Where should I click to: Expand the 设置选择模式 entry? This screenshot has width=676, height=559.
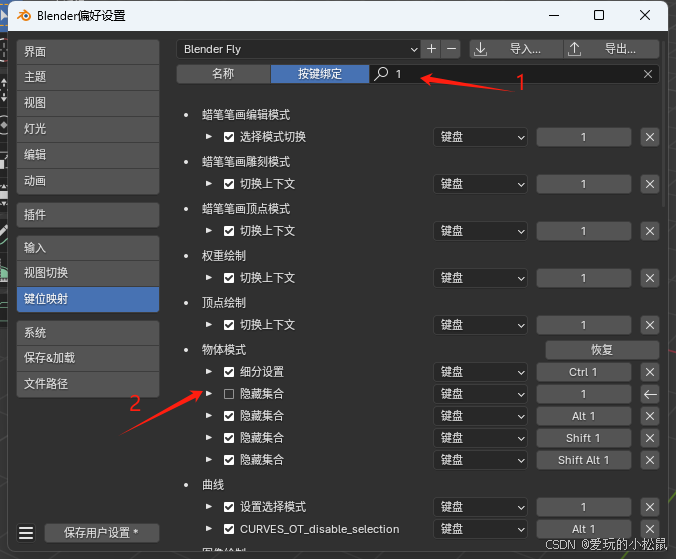(x=209, y=506)
